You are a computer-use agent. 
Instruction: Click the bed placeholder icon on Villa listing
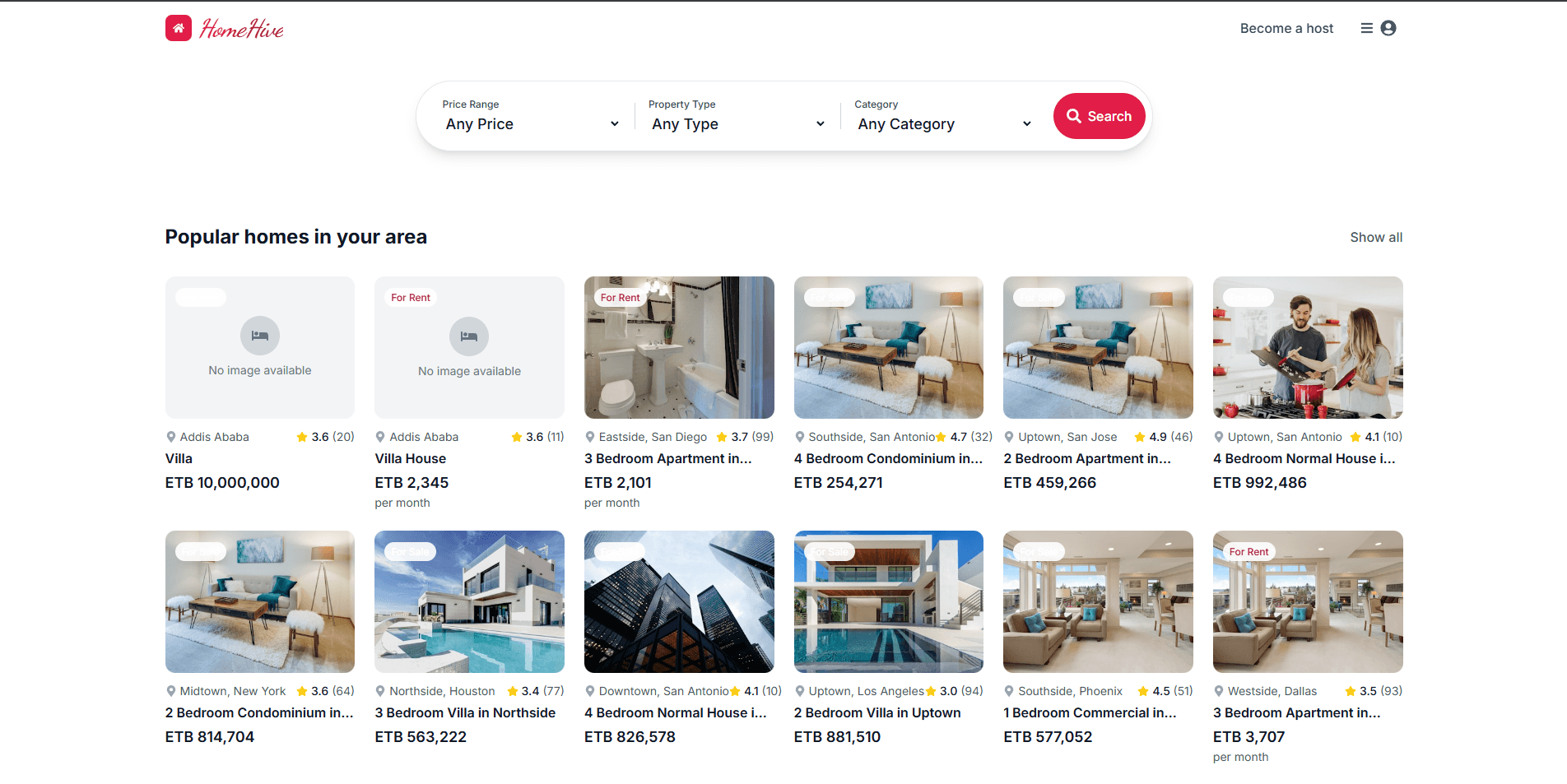coord(260,336)
